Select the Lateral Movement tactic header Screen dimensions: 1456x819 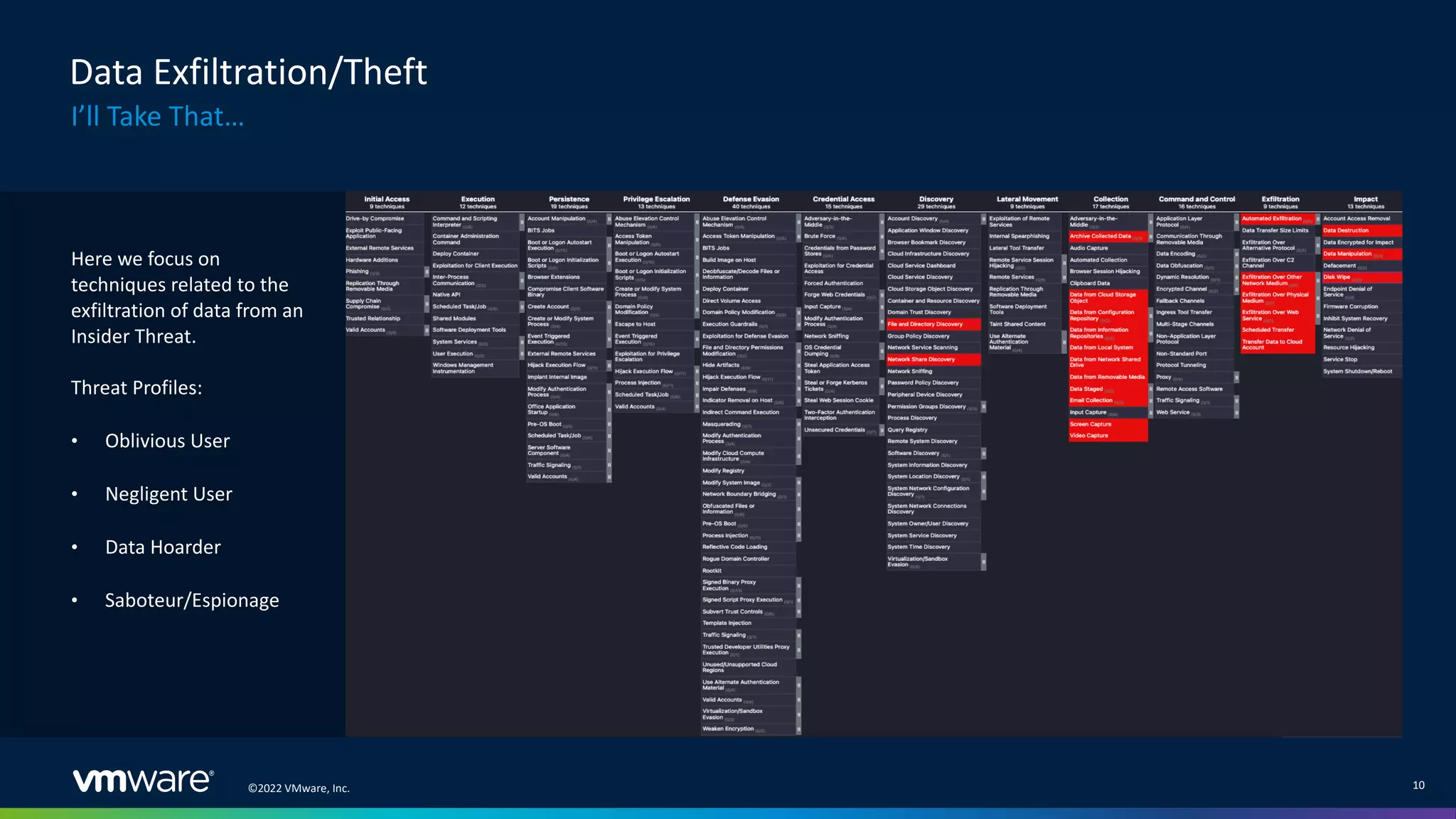pos(1027,203)
